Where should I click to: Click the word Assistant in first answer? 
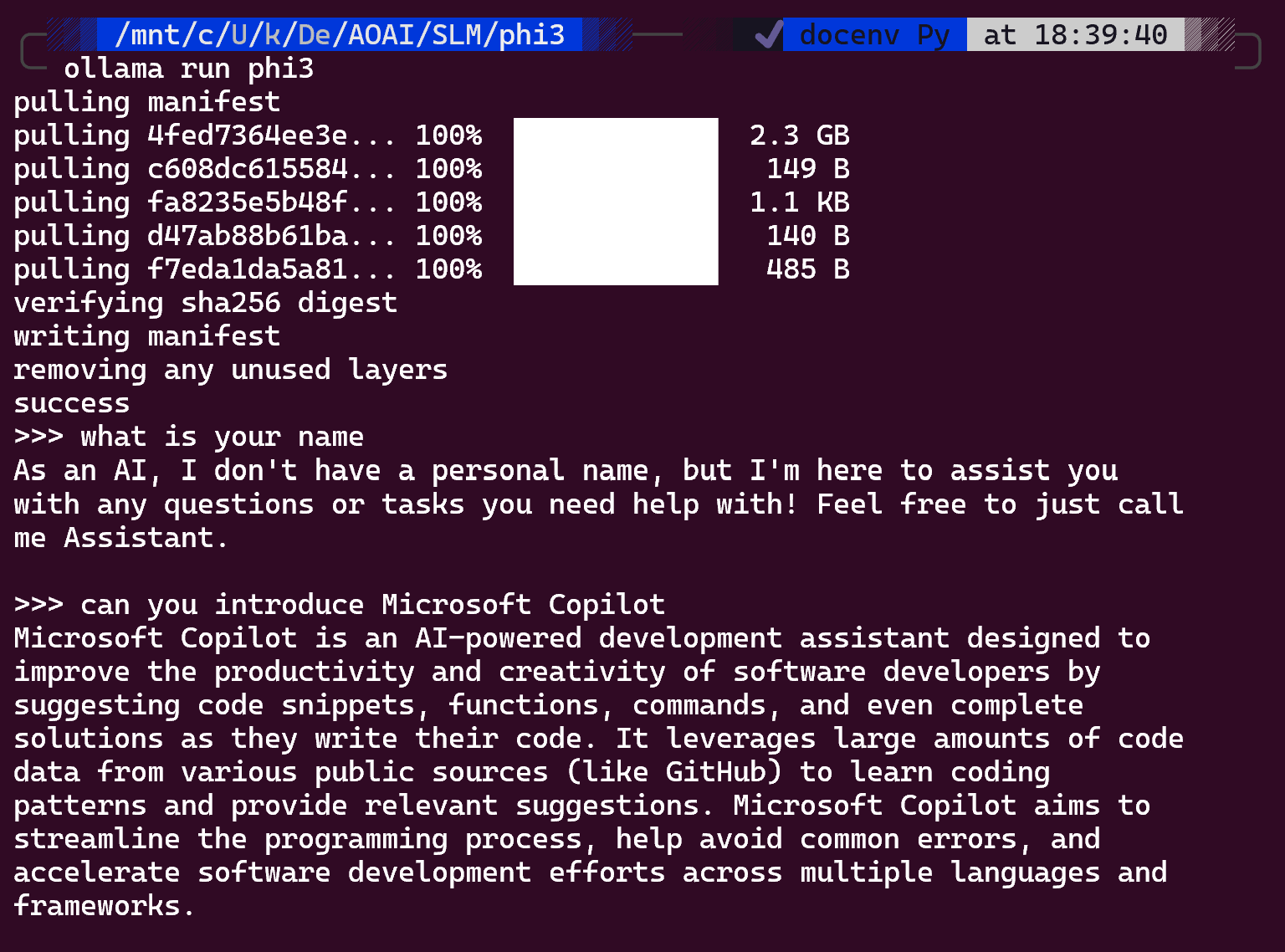pos(139,538)
